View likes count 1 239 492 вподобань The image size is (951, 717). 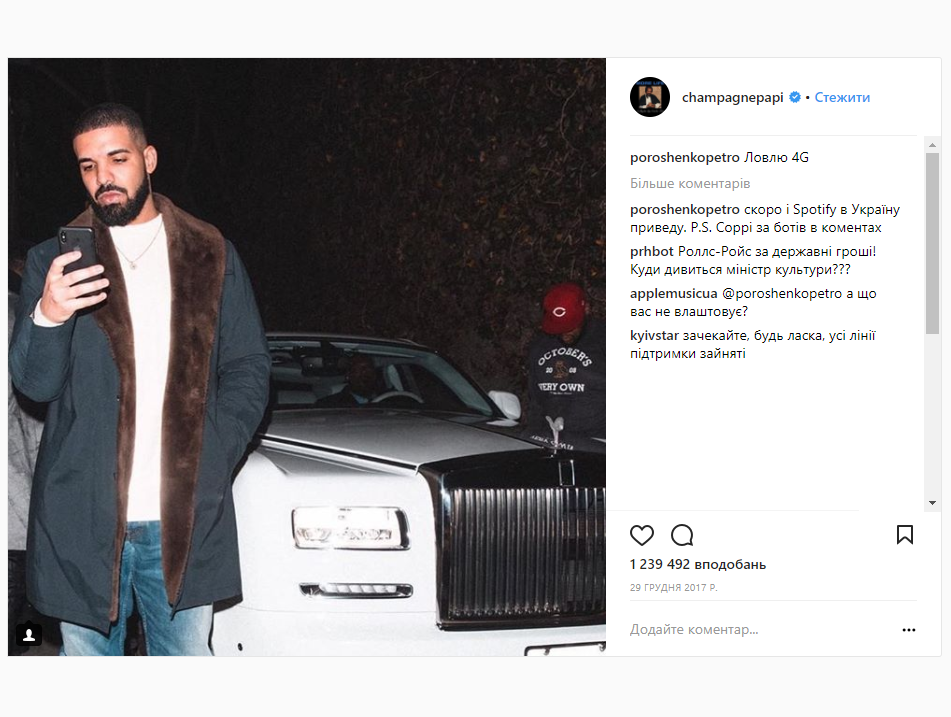point(697,565)
